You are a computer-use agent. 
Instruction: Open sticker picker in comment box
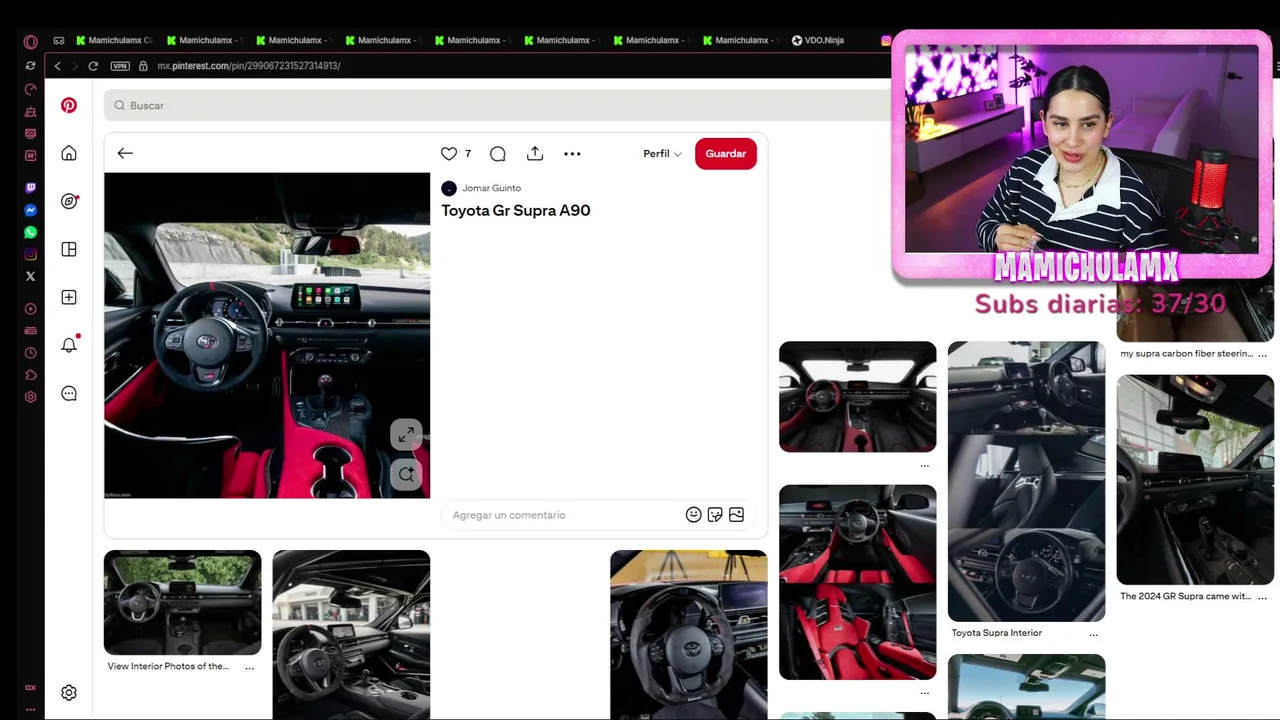715,515
